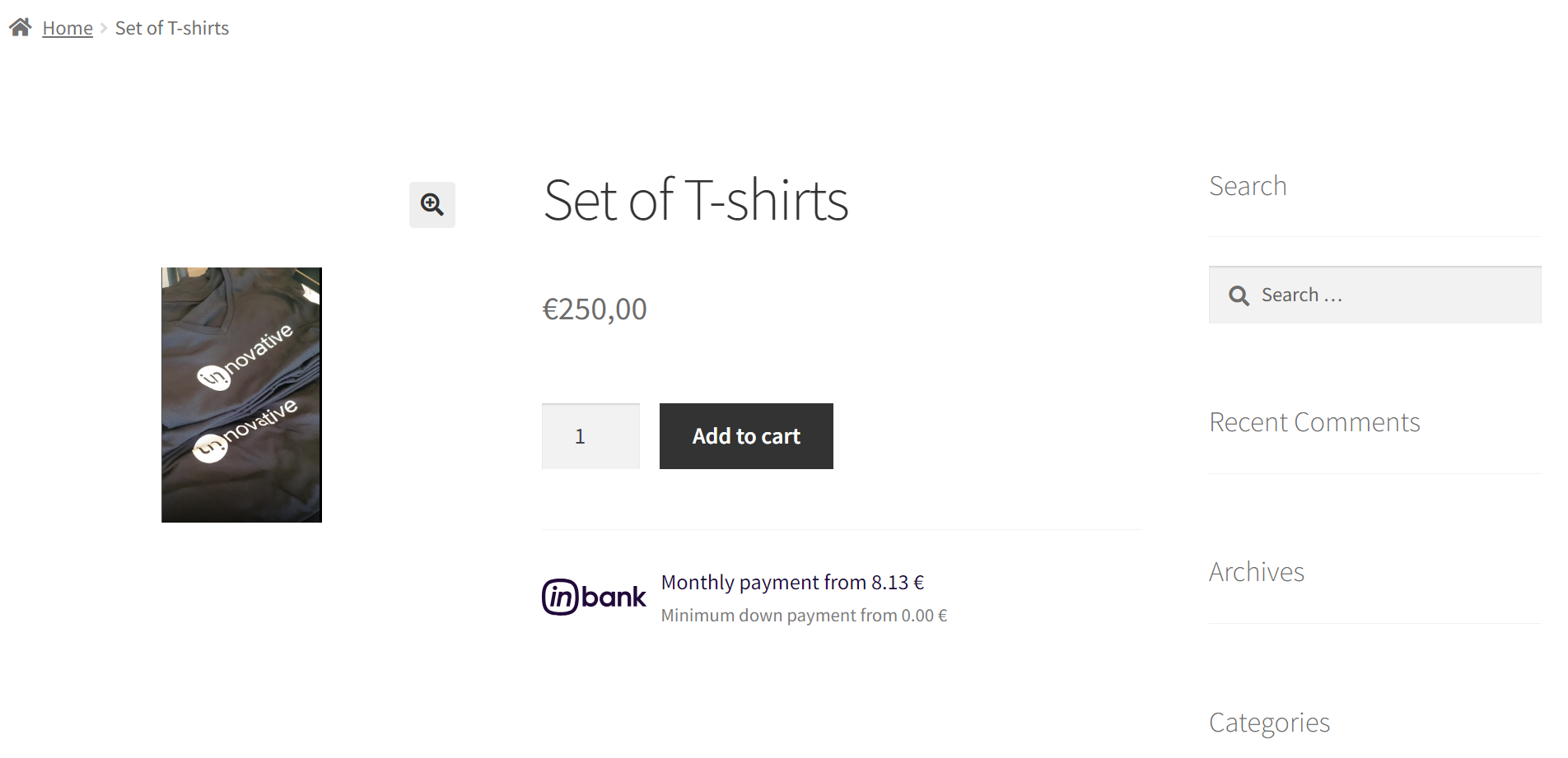Click the Archives heading

1257,572
